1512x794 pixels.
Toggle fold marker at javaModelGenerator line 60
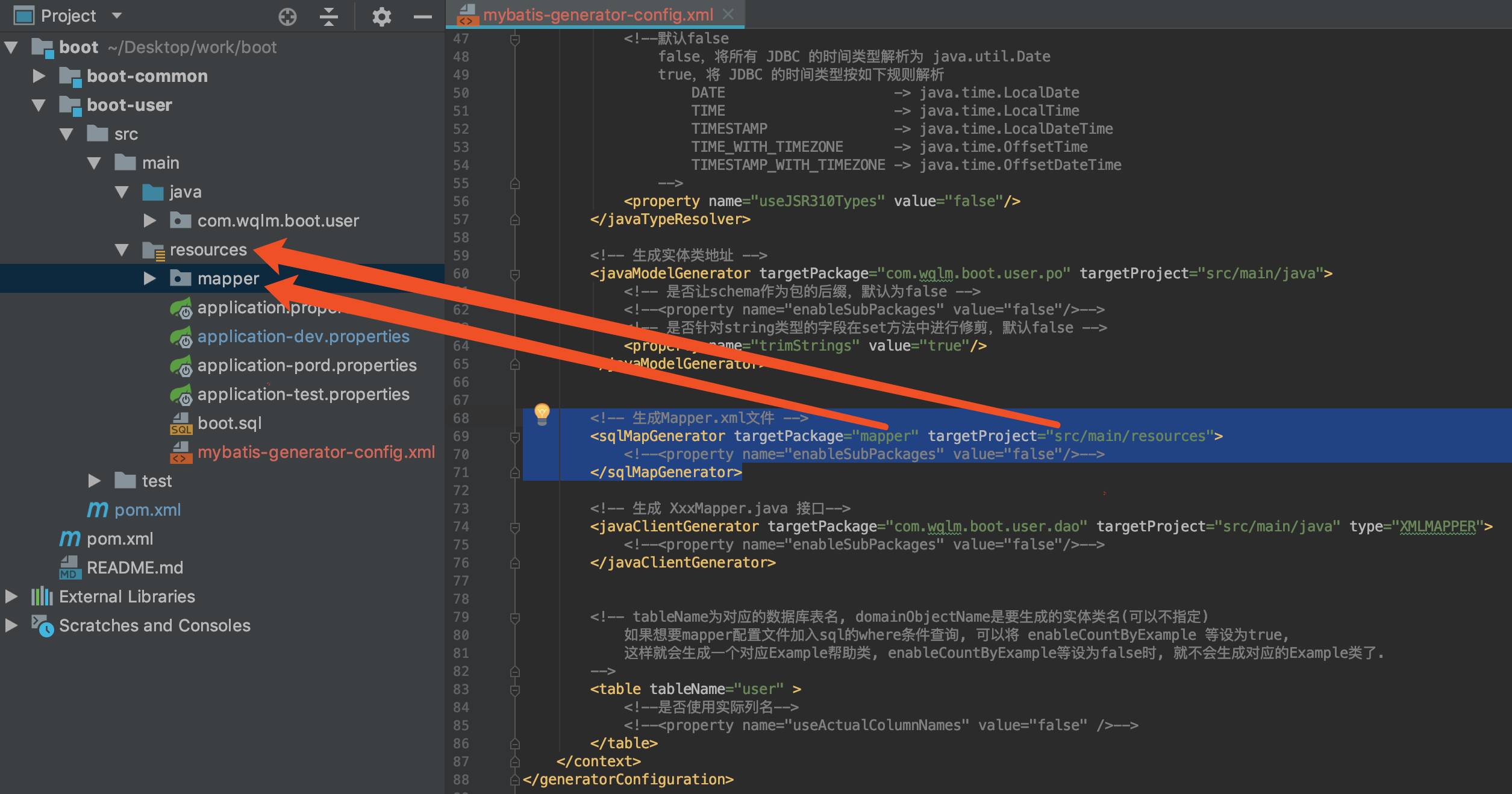515,274
